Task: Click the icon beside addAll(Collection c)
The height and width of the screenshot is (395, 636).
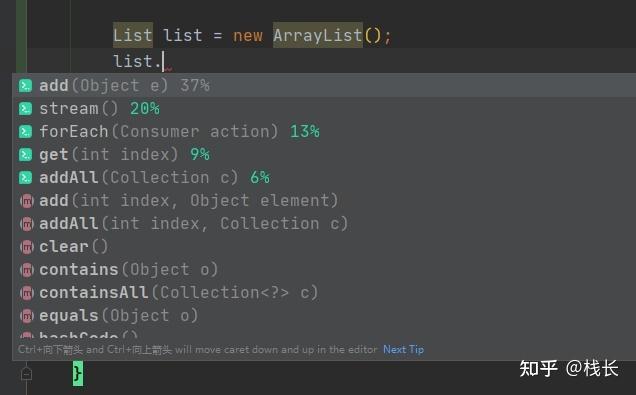Action: 26,178
